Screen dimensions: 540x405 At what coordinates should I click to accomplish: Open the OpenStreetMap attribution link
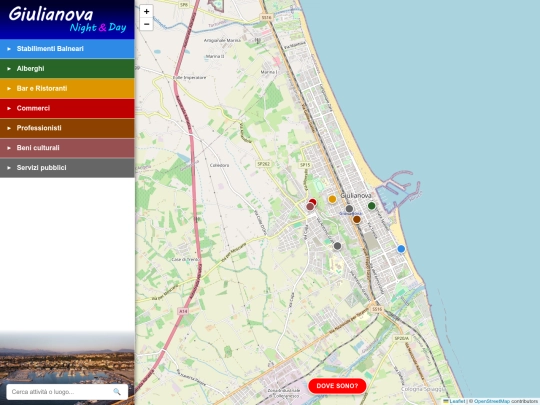[x=491, y=401]
